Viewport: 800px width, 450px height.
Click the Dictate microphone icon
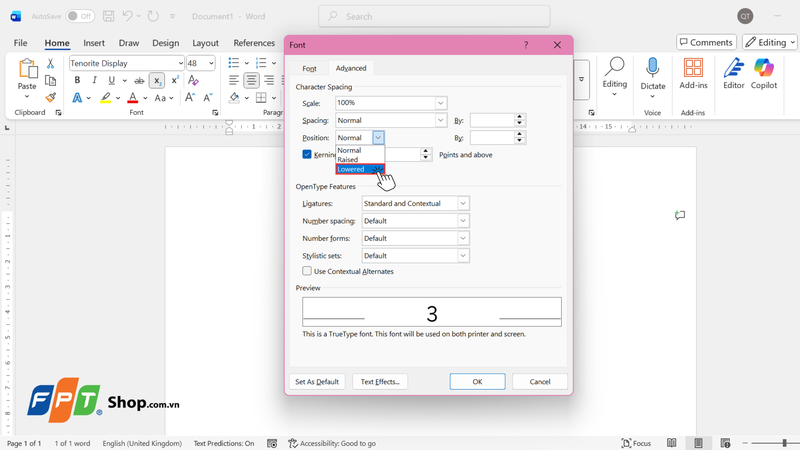click(x=653, y=68)
